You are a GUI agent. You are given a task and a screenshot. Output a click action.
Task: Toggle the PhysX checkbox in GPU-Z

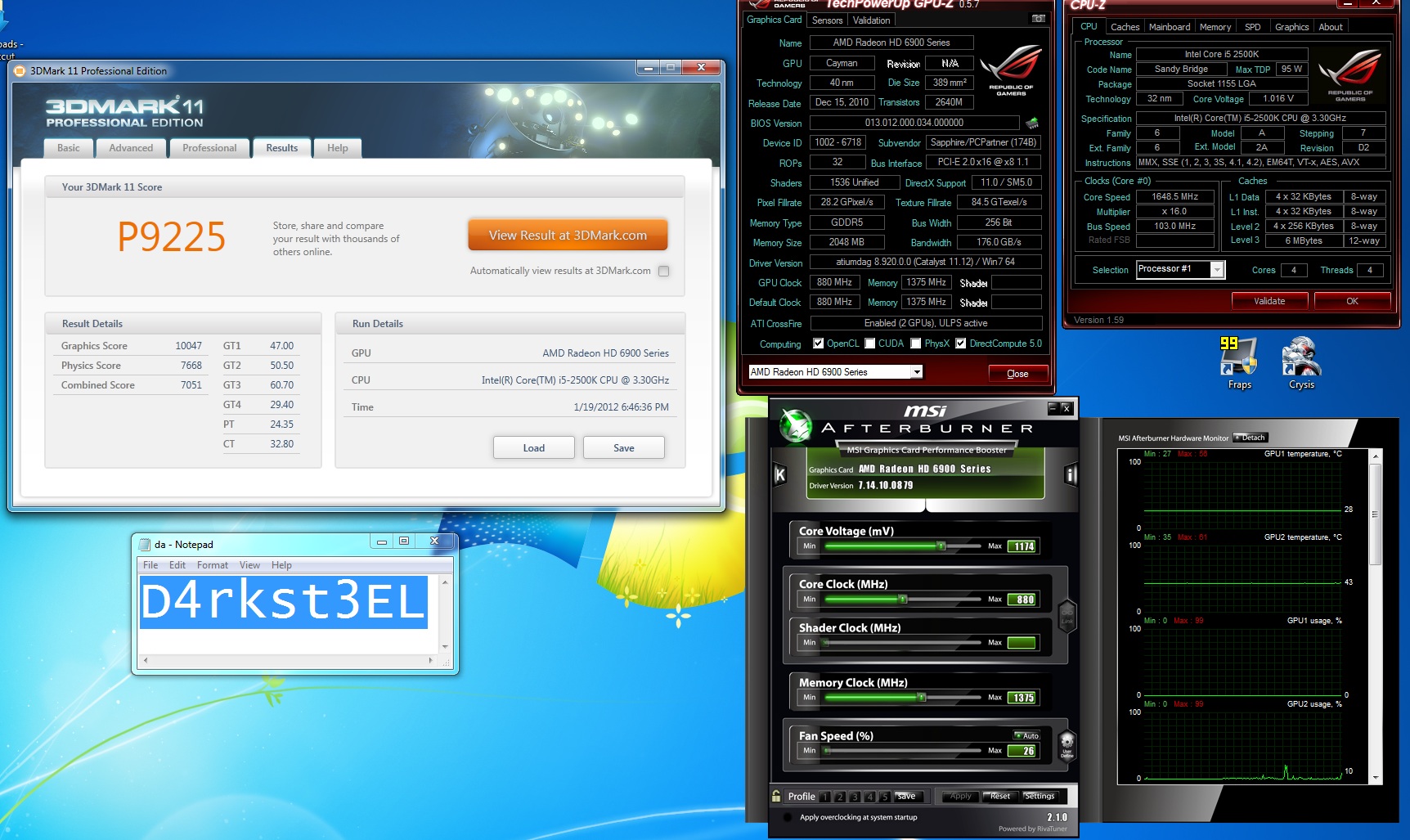(916, 344)
